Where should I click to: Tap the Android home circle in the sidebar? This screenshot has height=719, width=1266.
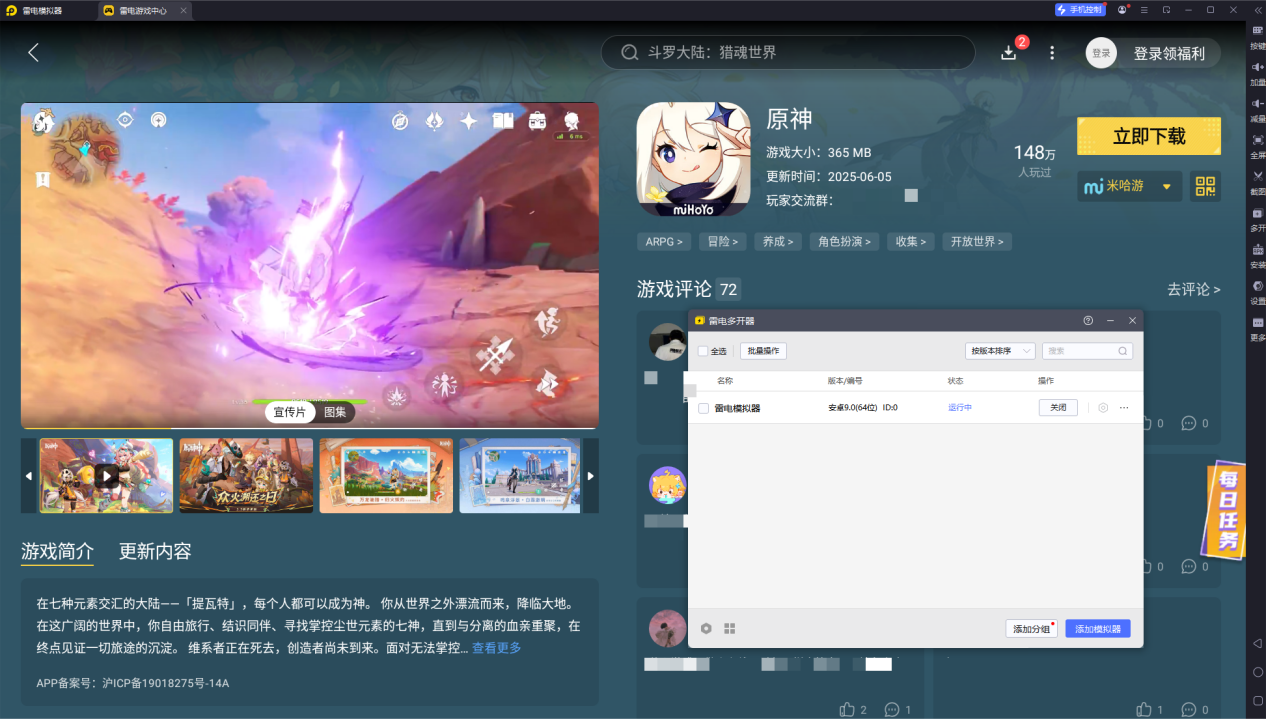(x=1258, y=672)
